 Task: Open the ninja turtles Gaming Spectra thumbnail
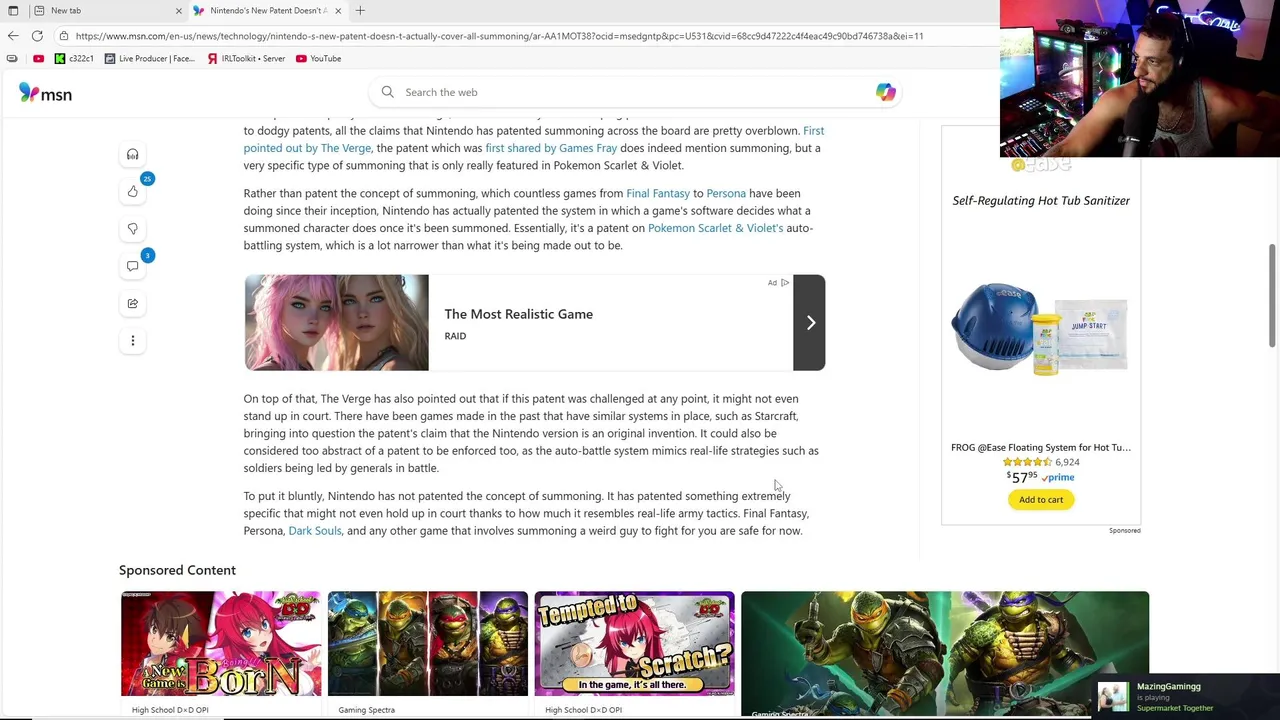[427, 643]
